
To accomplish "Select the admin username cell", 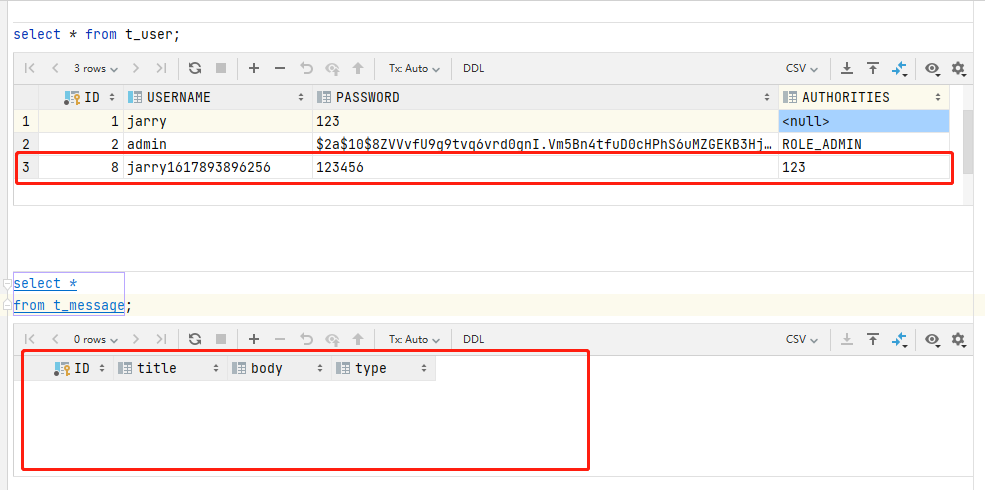I will pyautogui.click(x=218, y=144).
